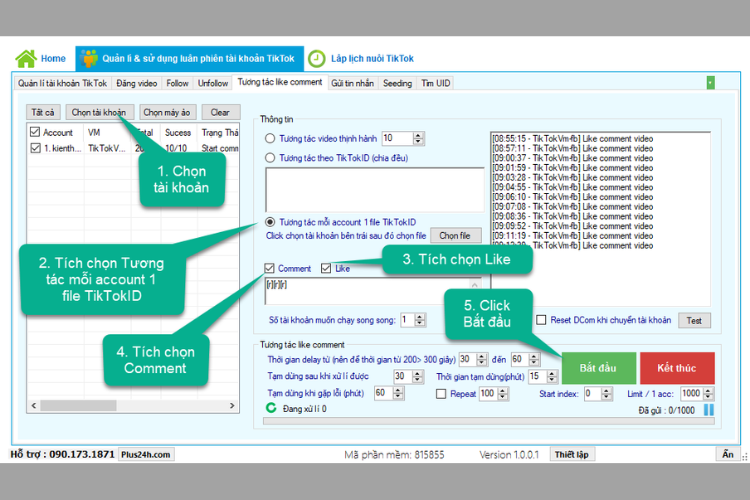
Task: Adjust the Repeat count 100 stepper
Action: (503, 394)
